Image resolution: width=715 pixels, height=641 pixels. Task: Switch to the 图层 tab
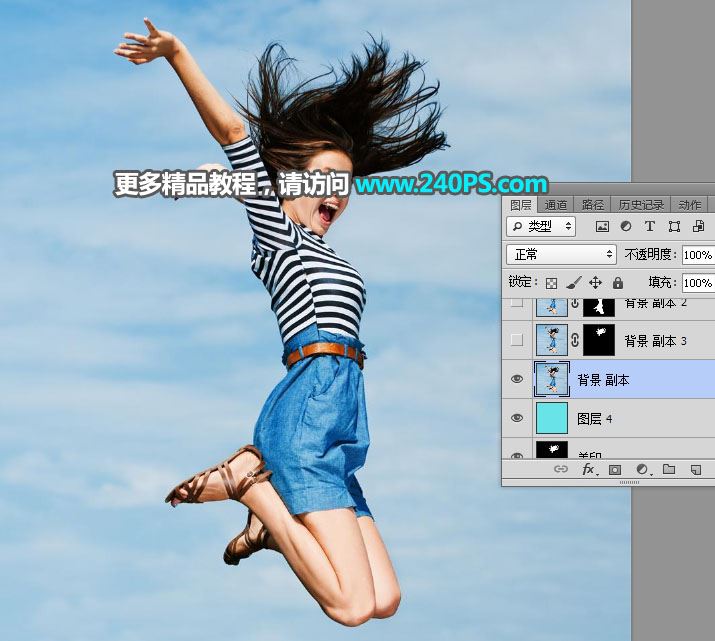pos(520,205)
